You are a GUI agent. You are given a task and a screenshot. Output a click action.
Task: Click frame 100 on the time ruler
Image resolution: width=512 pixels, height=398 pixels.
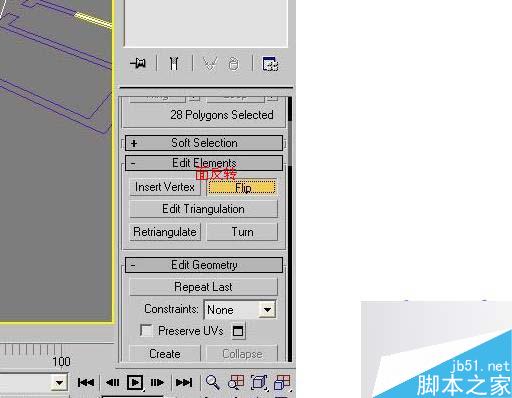(x=61, y=362)
